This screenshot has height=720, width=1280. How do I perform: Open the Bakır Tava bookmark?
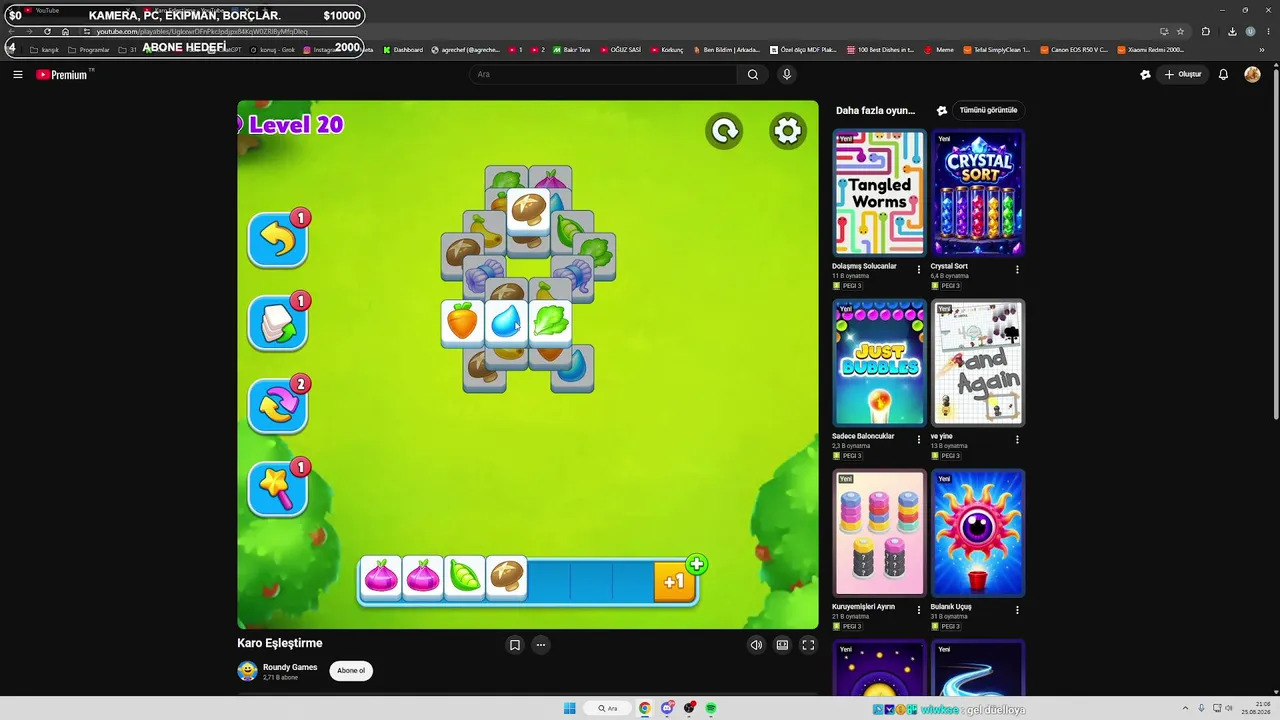pos(571,49)
